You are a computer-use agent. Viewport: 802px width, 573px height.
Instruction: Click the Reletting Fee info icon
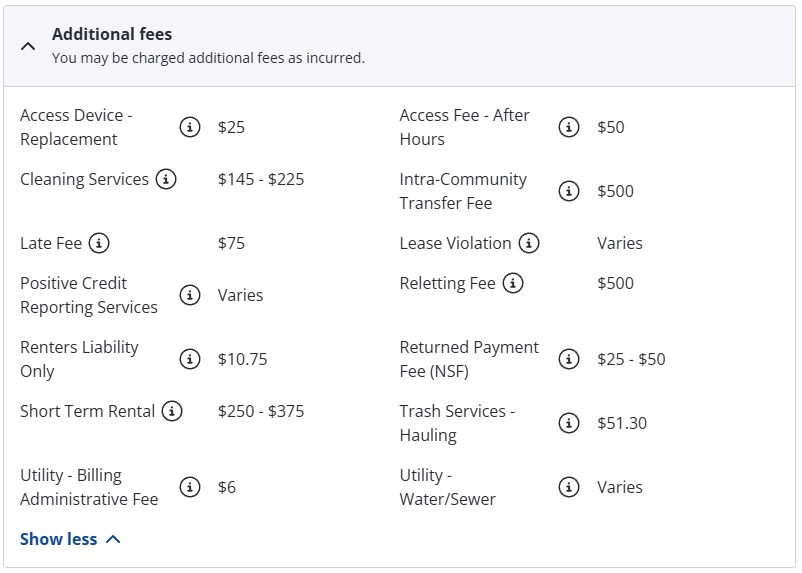512,283
